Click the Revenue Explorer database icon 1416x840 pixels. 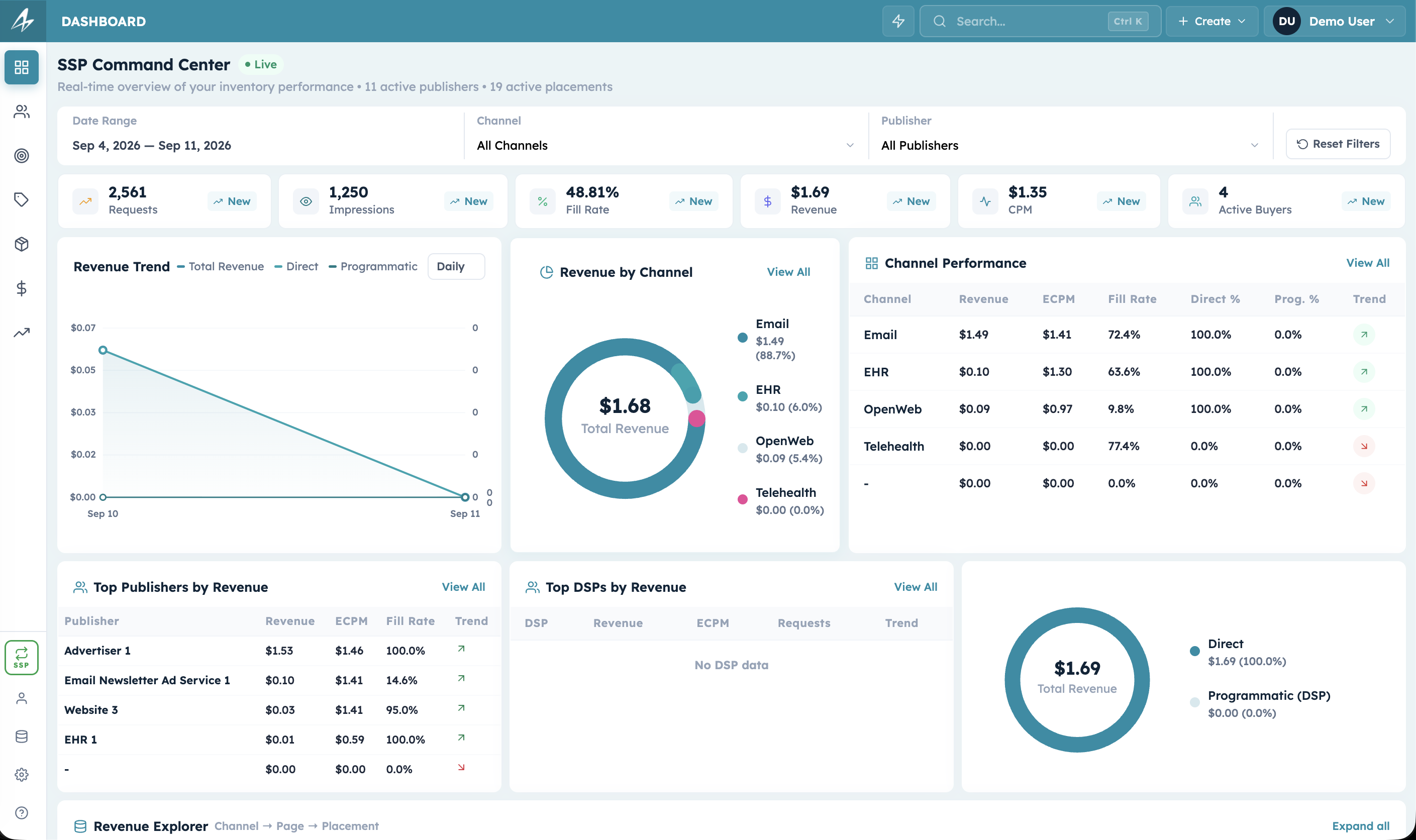coord(80,826)
